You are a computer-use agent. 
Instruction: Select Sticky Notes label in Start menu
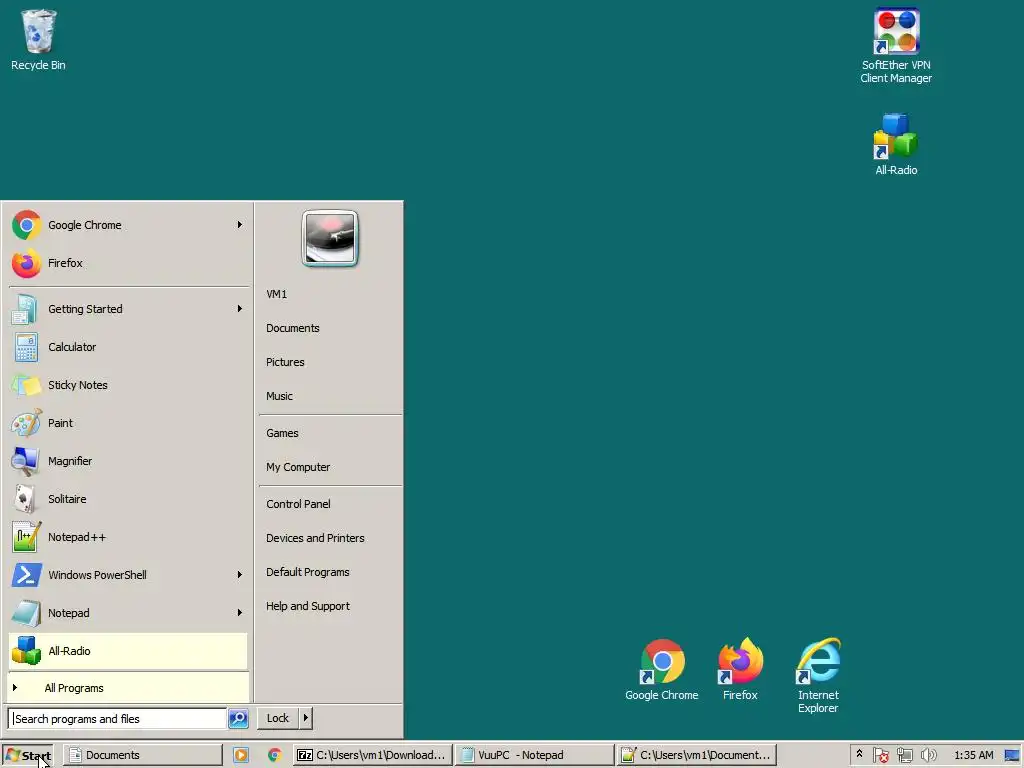point(78,385)
